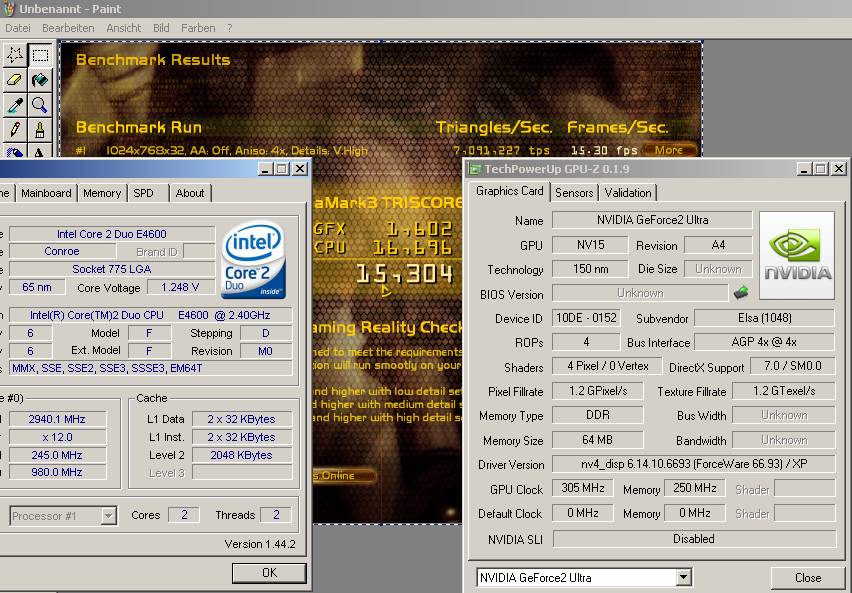Image resolution: width=852 pixels, height=593 pixels.
Task: Click the NVIDIA SLI 'Disabled' field
Action: tap(694, 539)
